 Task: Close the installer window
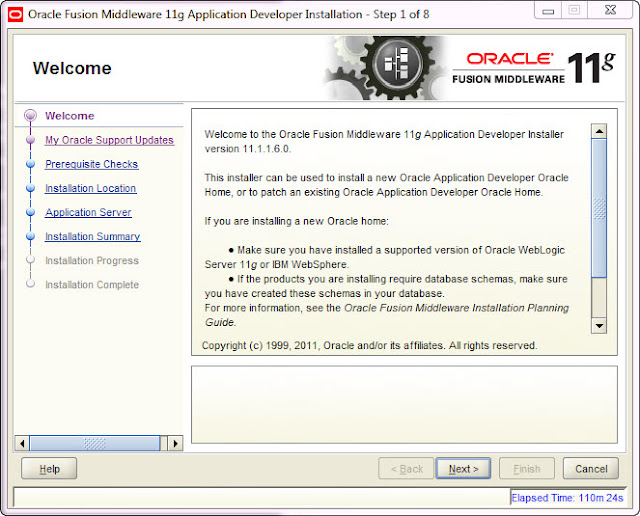coord(611,11)
